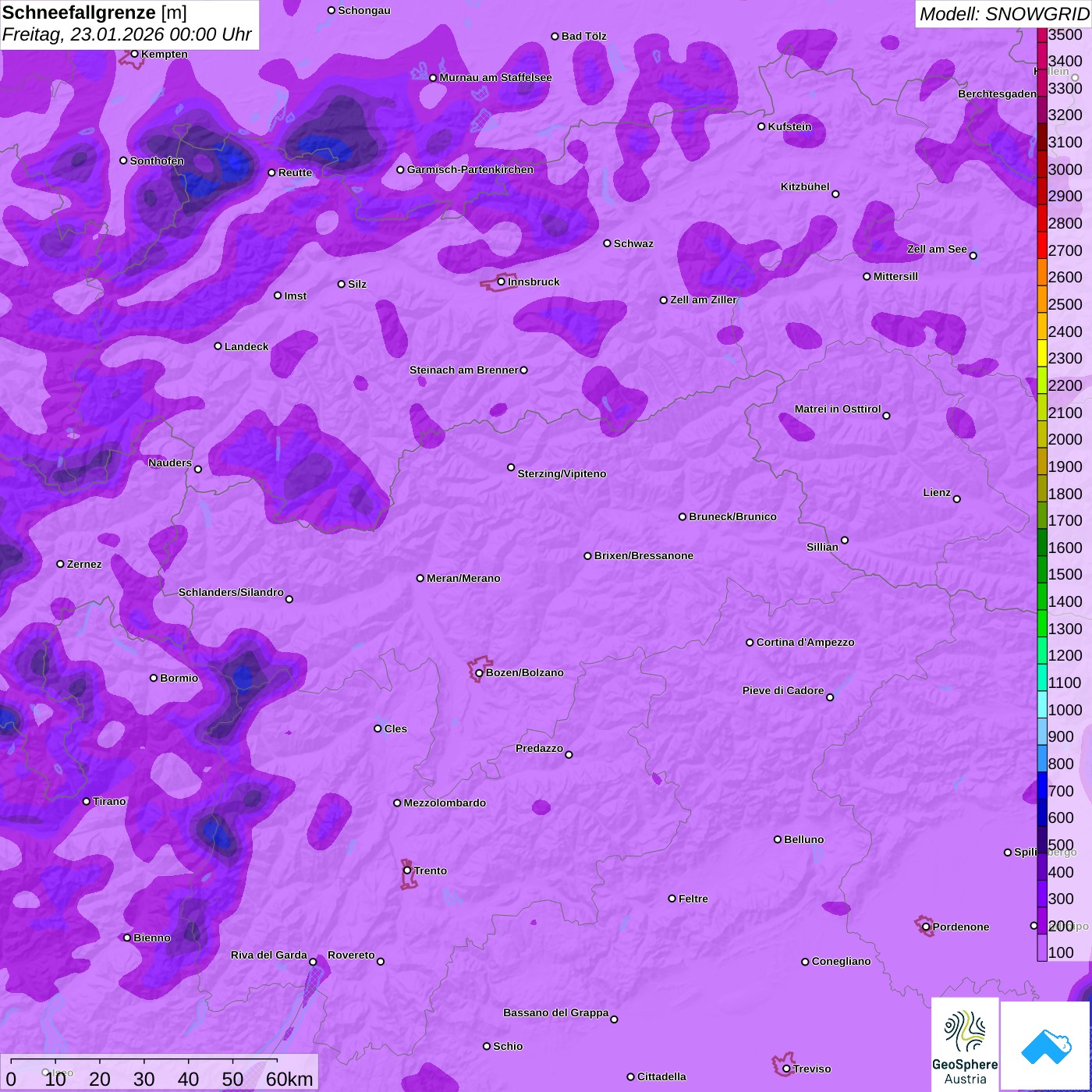This screenshot has height=1092, width=1092.
Task: Click the Innsbruck city marker
Action: coord(502,282)
